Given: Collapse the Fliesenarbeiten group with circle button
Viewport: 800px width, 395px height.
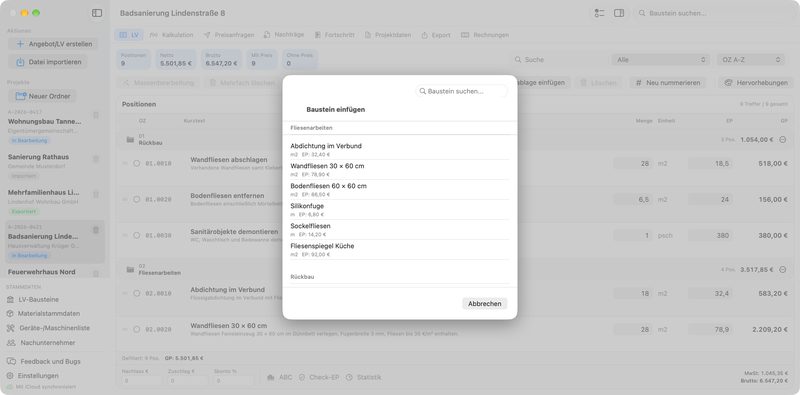Looking at the screenshot, I should pos(783,269).
